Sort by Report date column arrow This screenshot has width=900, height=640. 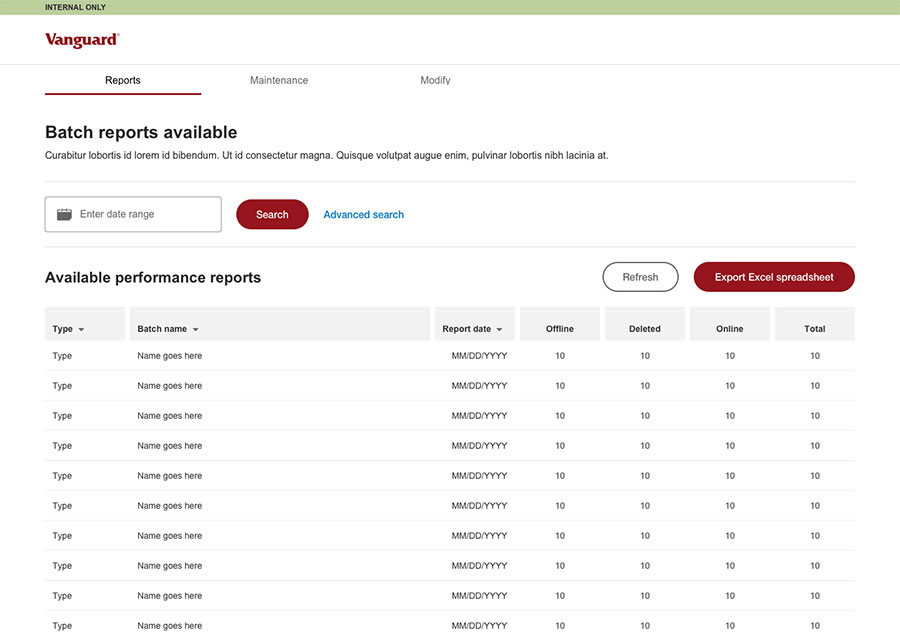(x=499, y=329)
